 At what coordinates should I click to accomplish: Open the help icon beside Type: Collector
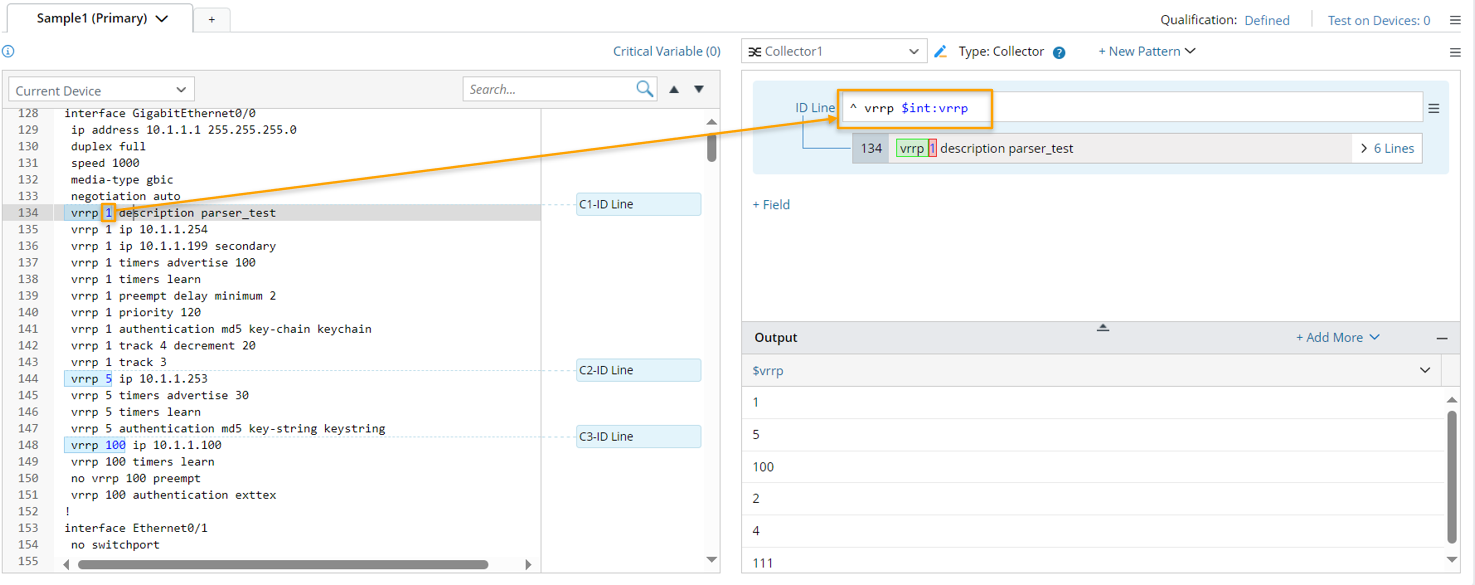(x=1059, y=52)
